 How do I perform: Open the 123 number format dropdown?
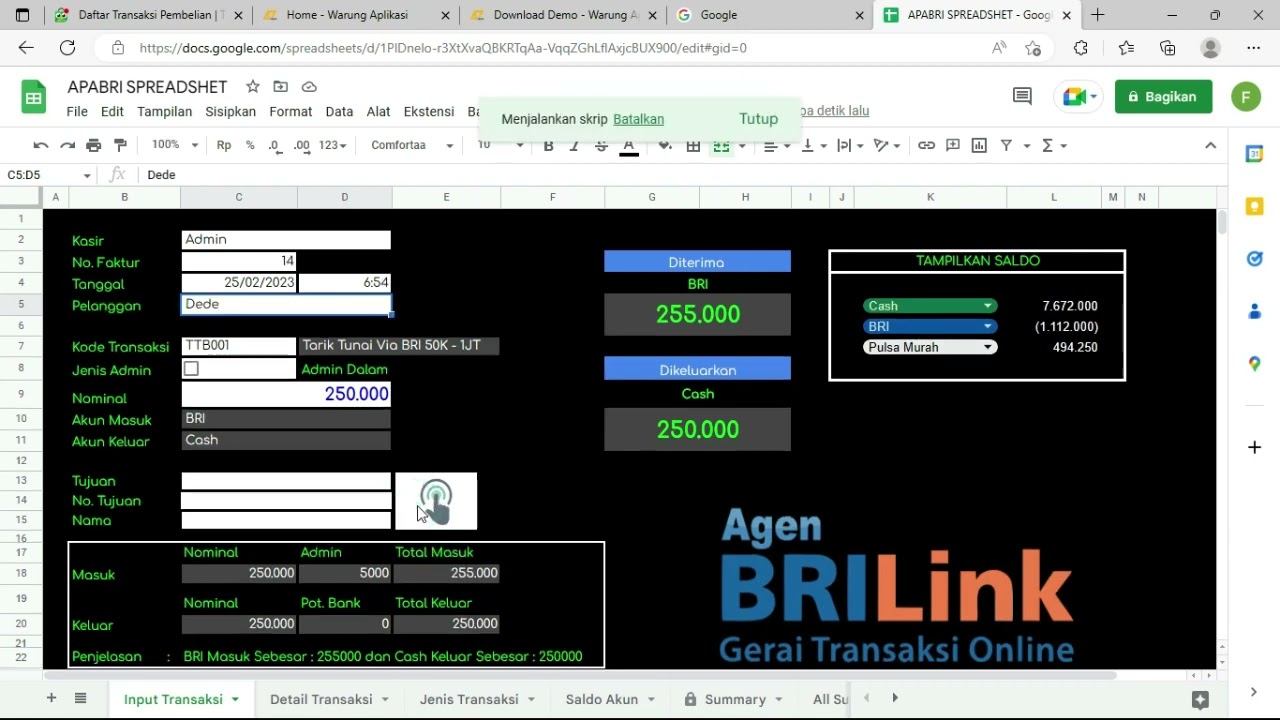[332, 146]
